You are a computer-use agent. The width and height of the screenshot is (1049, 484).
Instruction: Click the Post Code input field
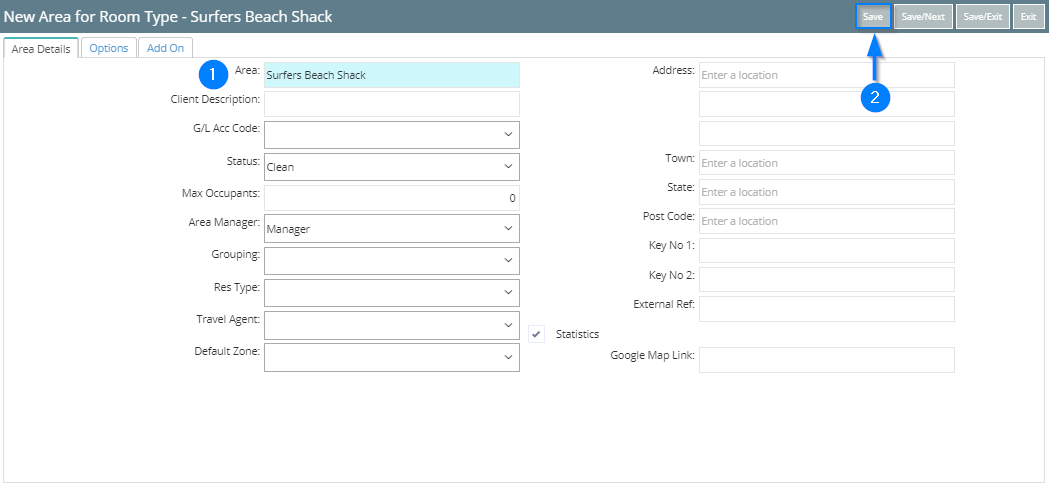pyautogui.click(x=826, y=221)
